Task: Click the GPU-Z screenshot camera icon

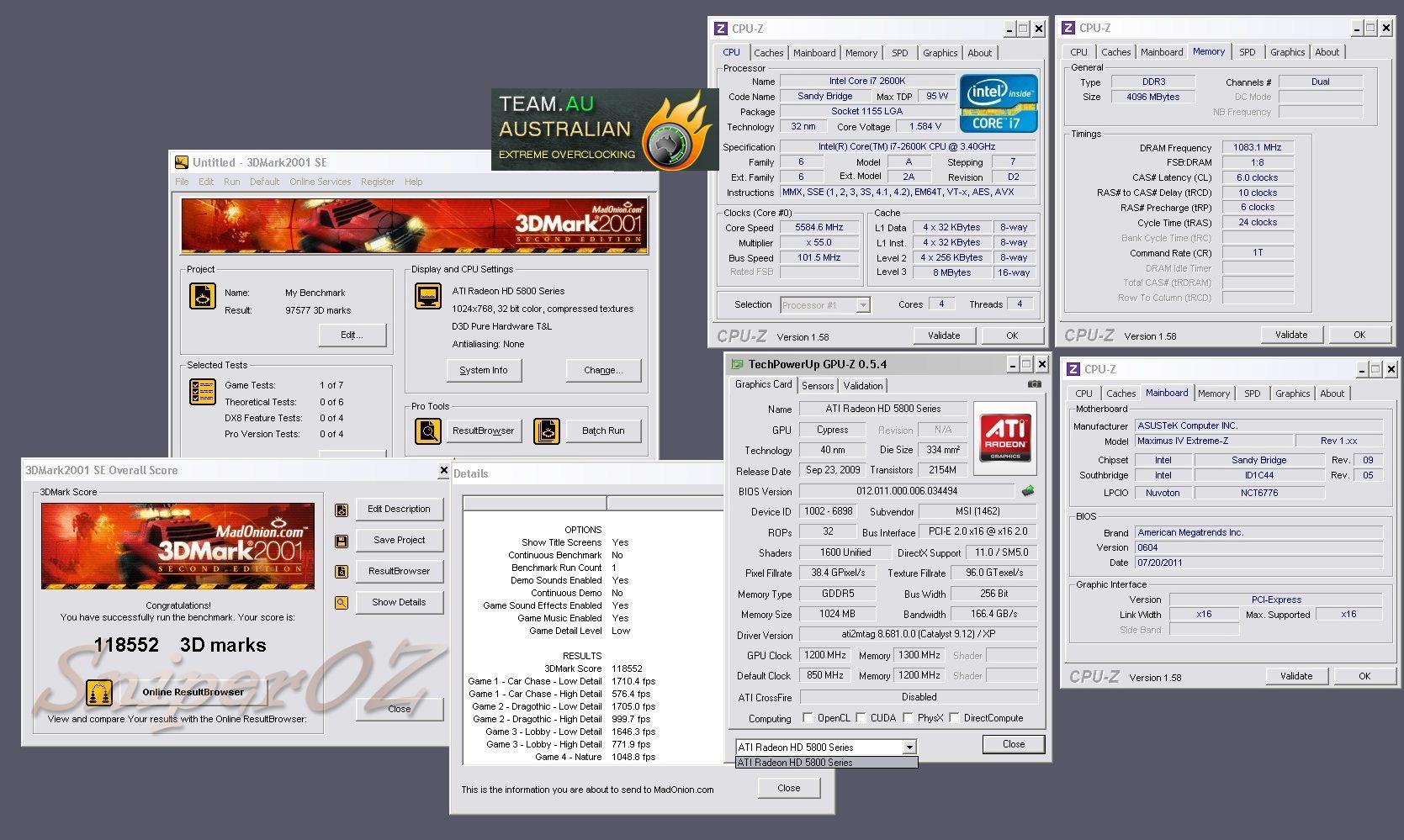Action: [1034, 384]
